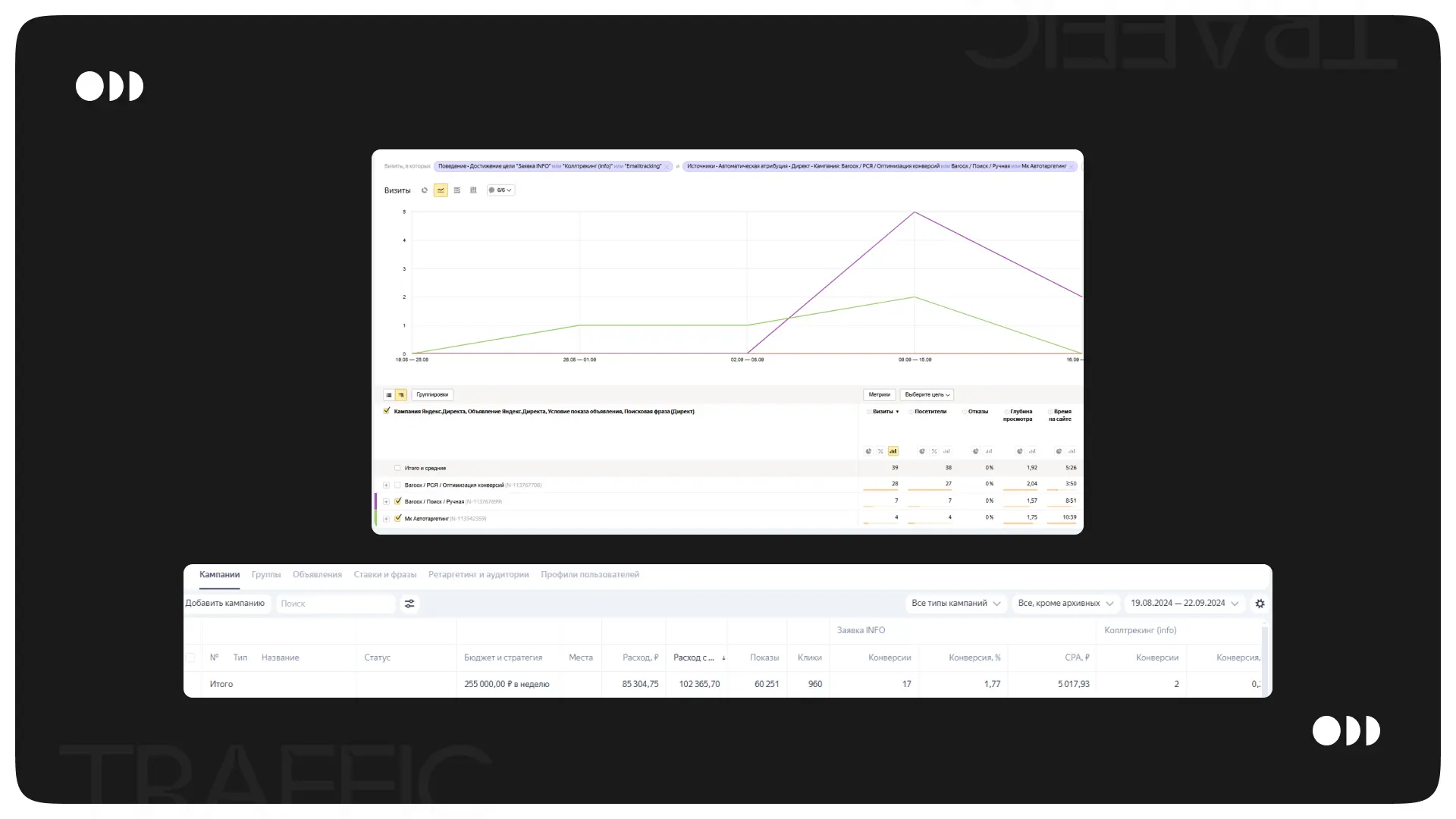Switch the Визиты chart to pie view

(425, 190)
